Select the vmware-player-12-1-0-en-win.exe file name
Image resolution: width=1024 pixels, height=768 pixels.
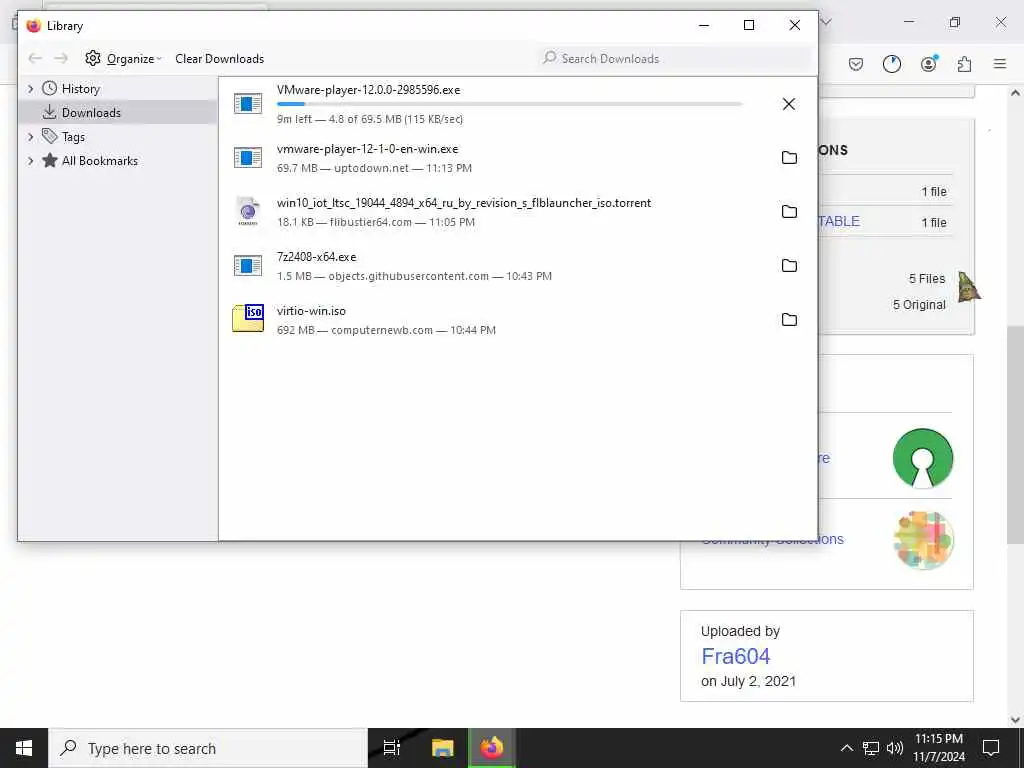point(368,149)
